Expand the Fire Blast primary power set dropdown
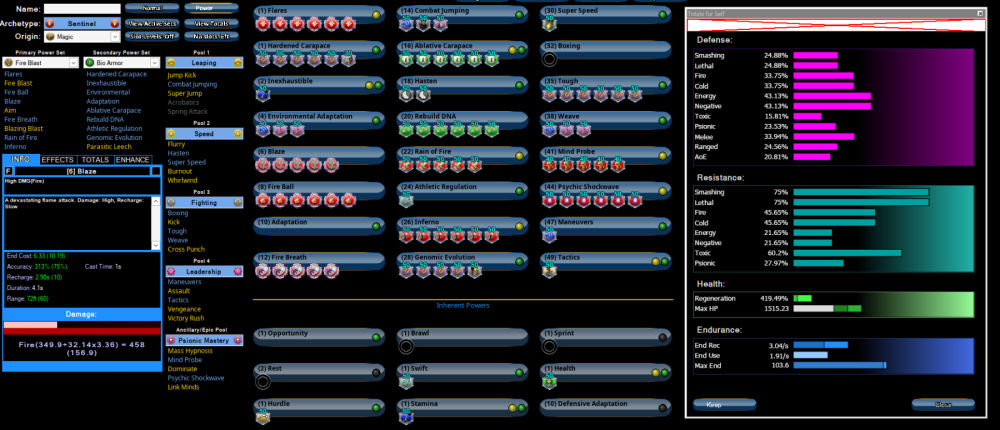 40,63
